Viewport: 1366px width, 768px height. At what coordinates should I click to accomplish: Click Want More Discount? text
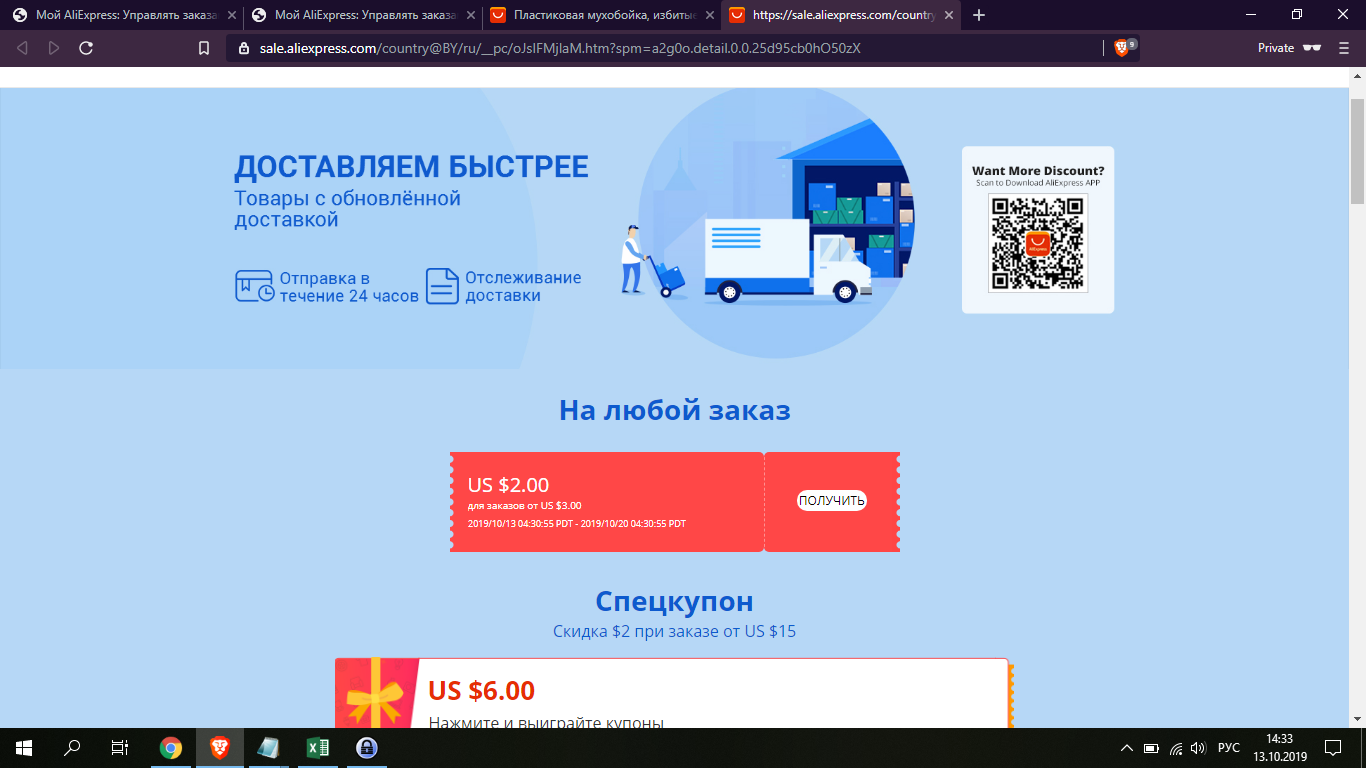click(1038, 171)
